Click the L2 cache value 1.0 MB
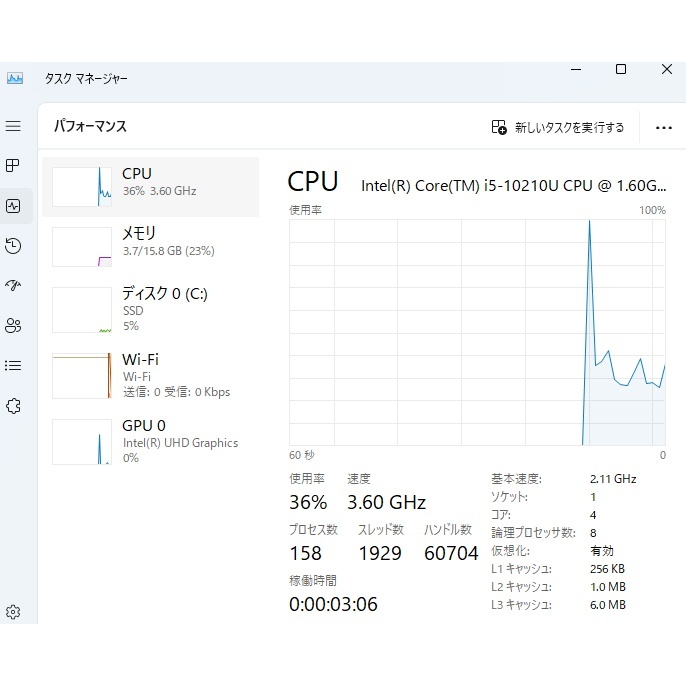This screenshot has width=686, height=686. (x=608, y=587)
